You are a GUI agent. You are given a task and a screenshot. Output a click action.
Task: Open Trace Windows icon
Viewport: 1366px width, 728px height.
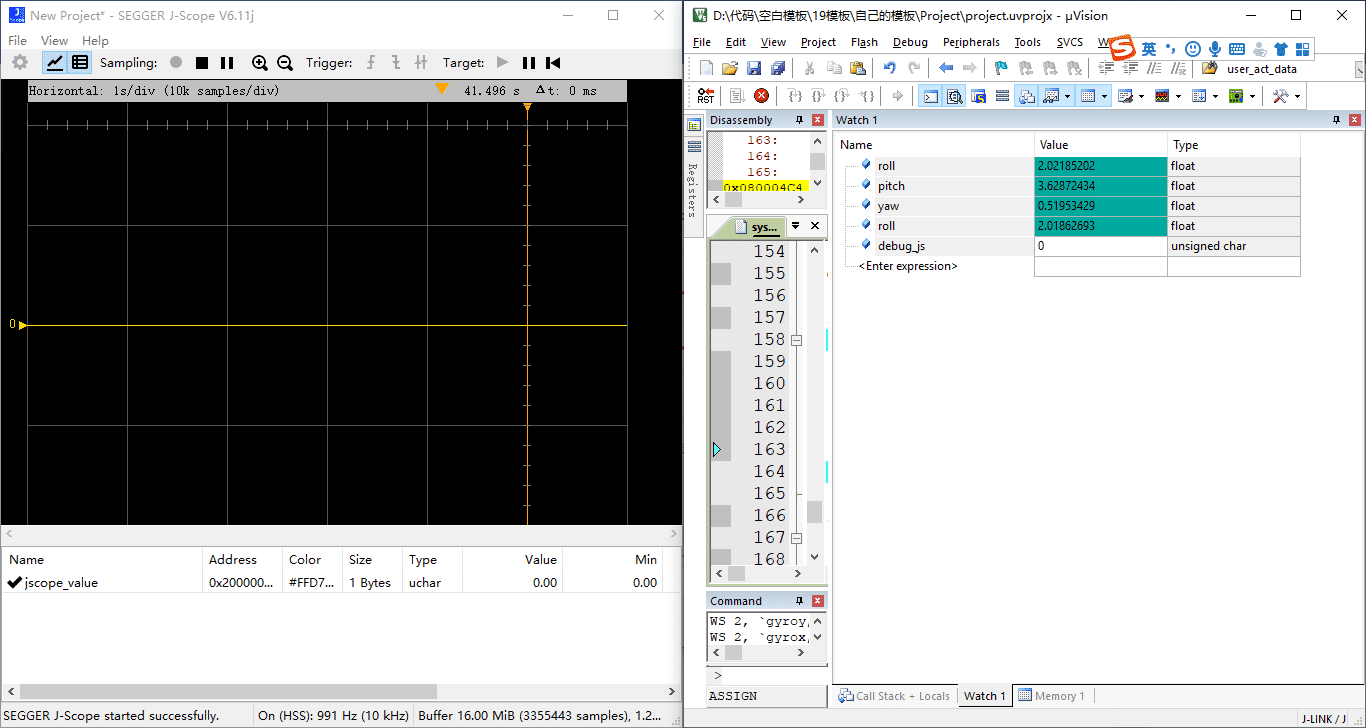point(1199,96)
